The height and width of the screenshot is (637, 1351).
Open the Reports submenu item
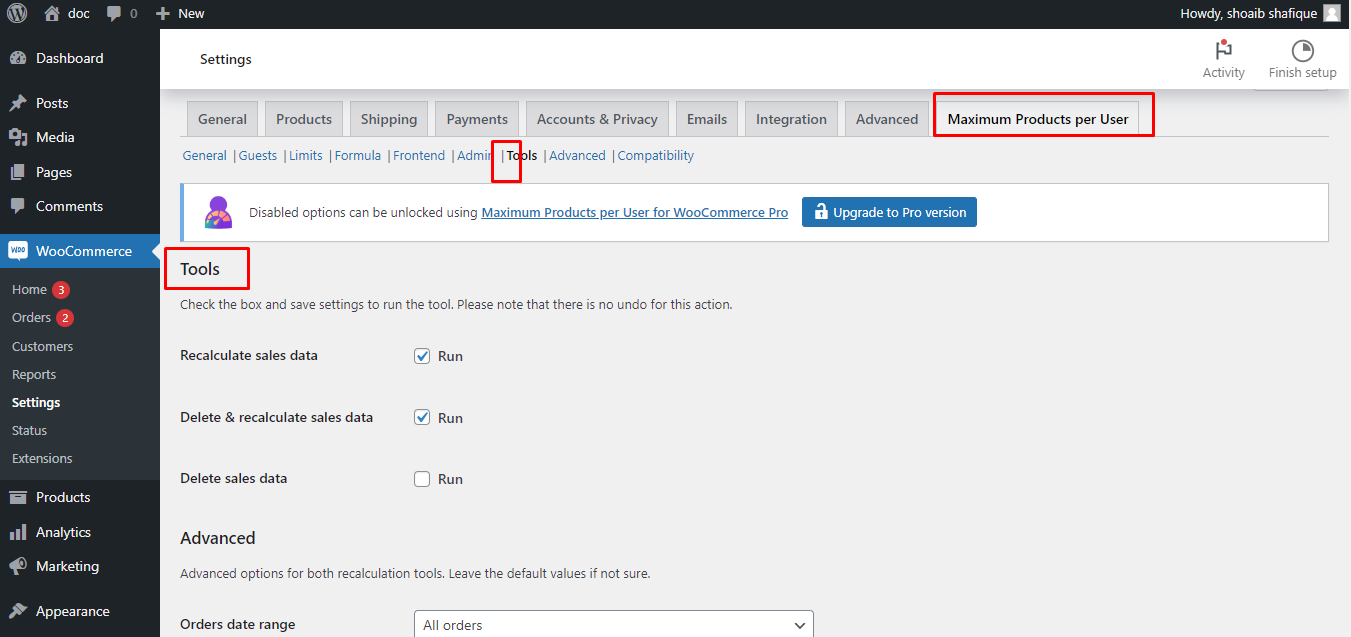[x=34, y=374]
